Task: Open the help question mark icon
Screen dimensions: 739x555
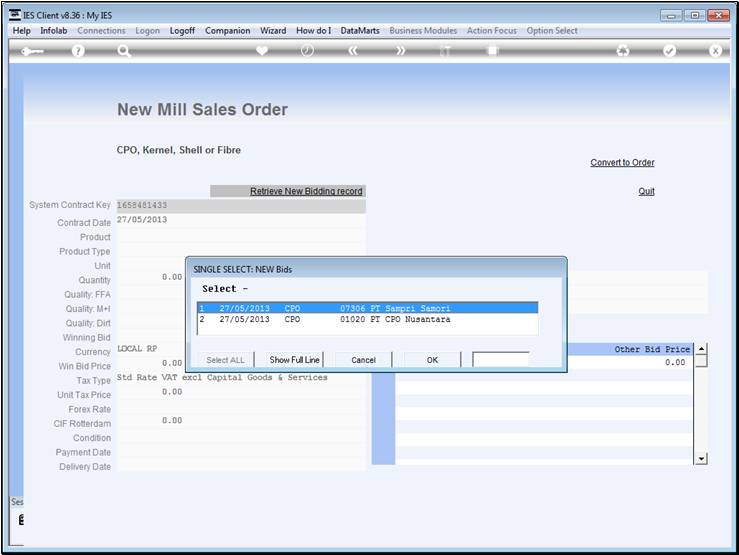Action: pos(78,51)
